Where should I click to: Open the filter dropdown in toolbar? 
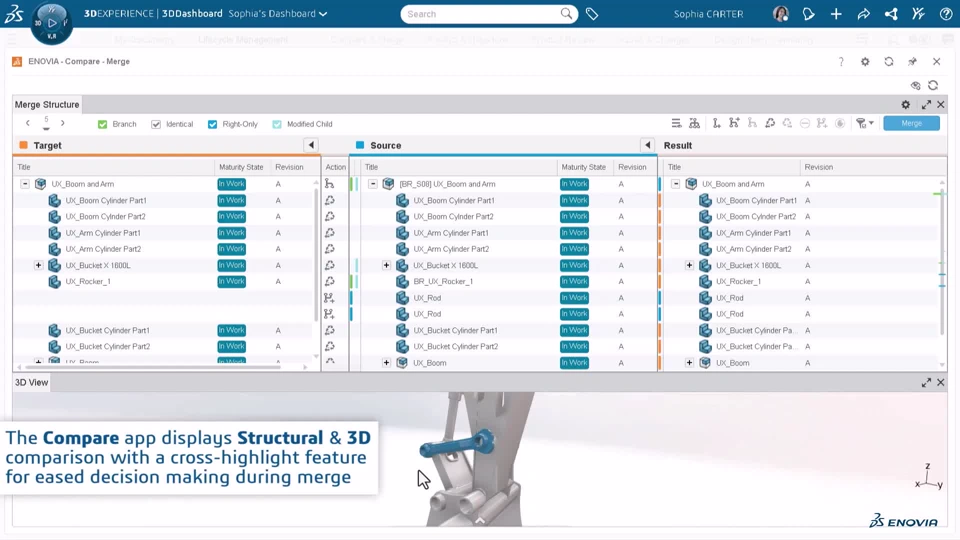pos(864,124)
